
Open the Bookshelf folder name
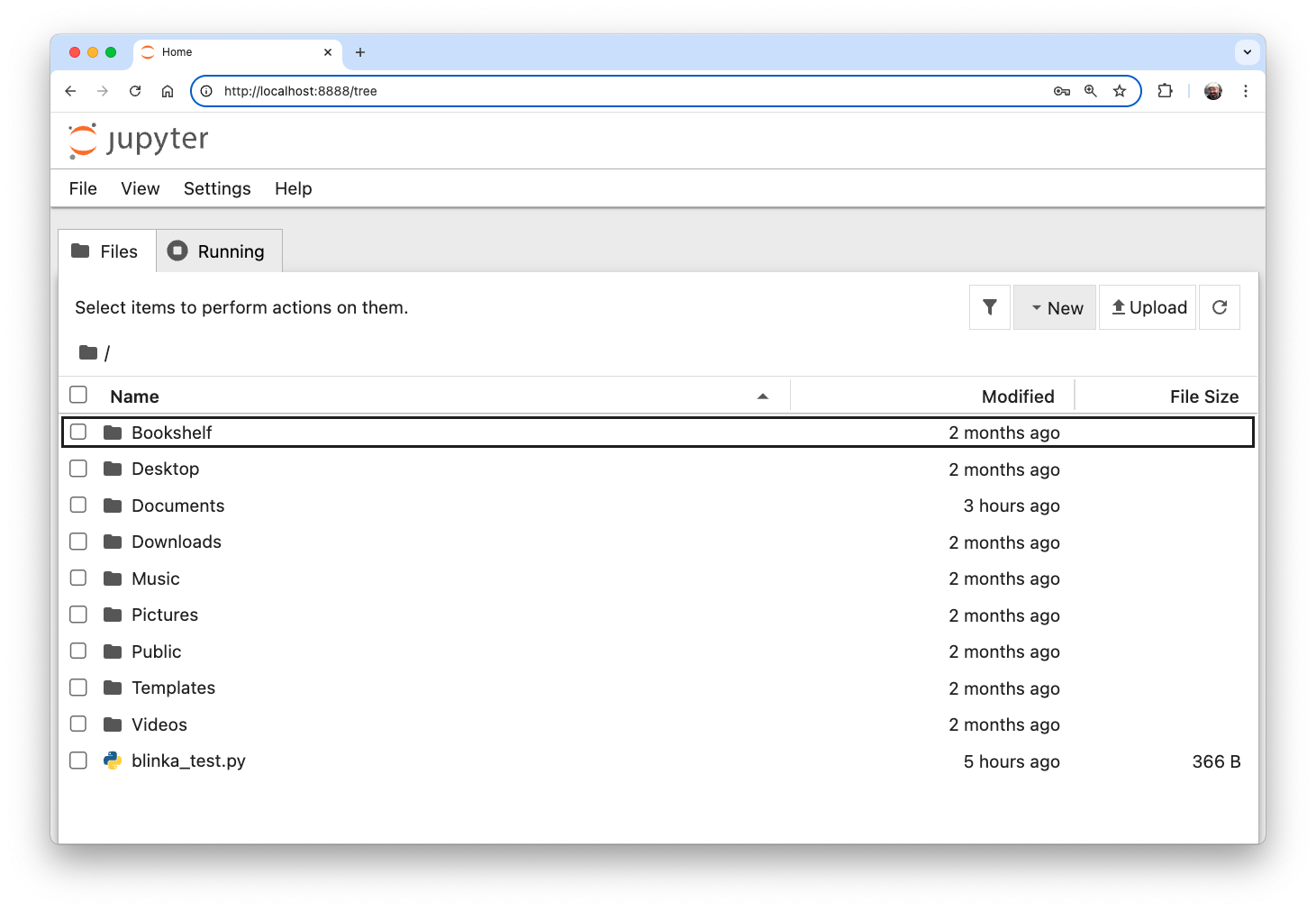tap(172, 433)
